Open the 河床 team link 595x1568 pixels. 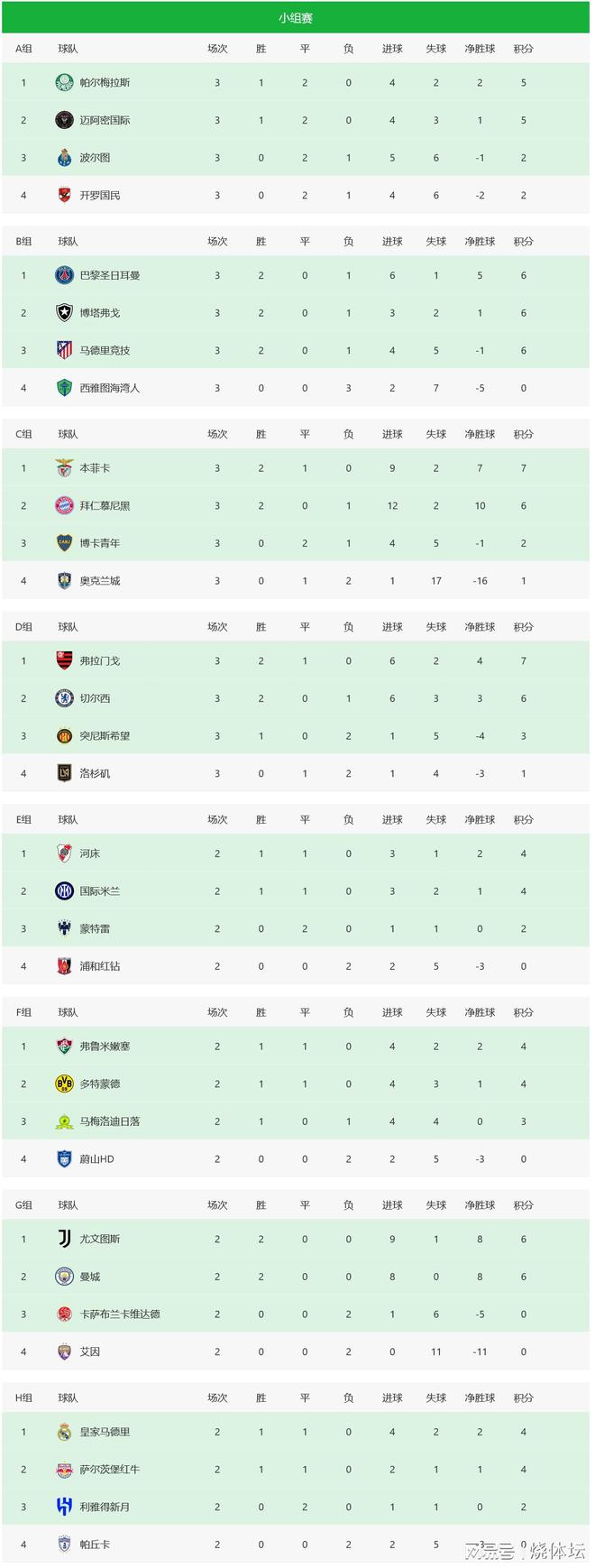coord(89,853)
